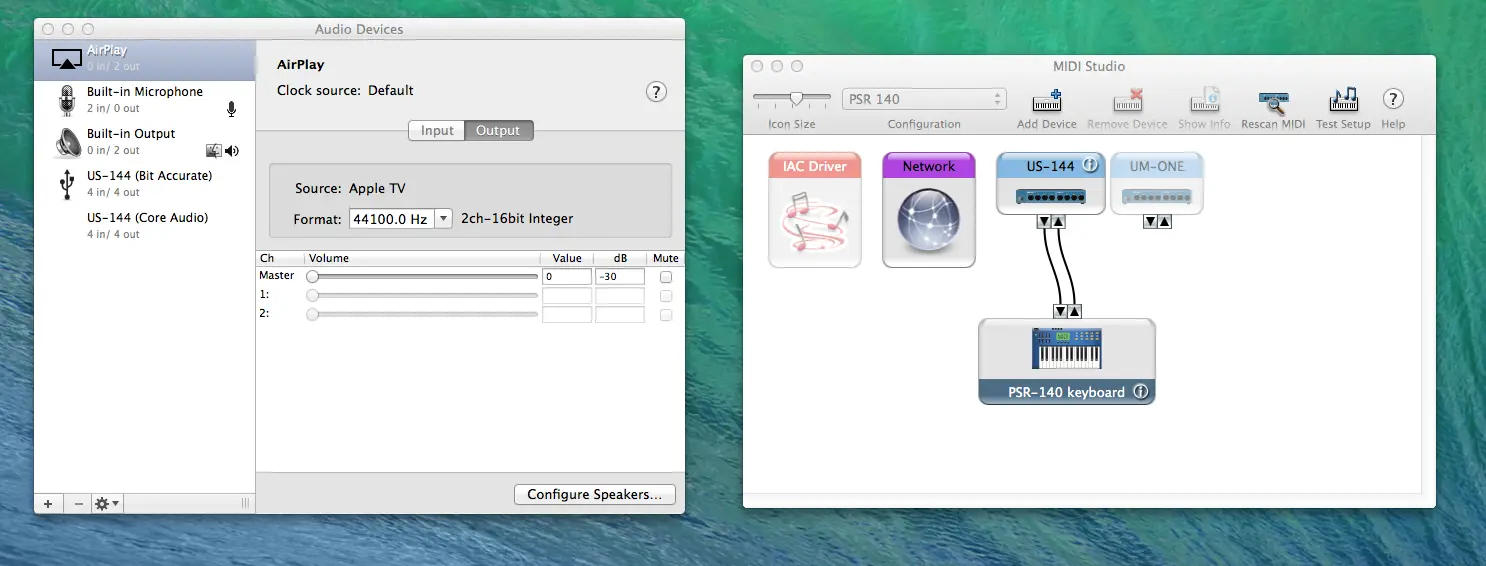The width and height of the screenshot is (1486, 566).
Task: Click Rescan MIDI toolbar icon
Action: [x=1273, y=101]
